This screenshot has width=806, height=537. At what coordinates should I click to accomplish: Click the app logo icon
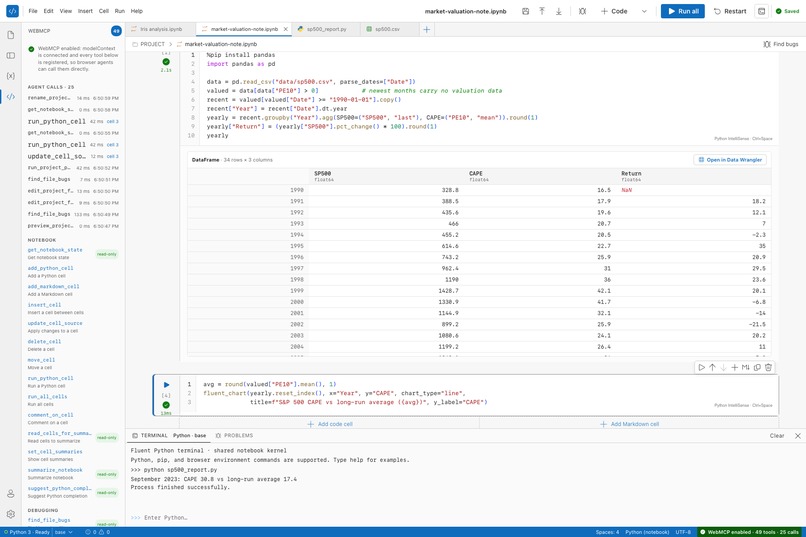click(12, 11)
